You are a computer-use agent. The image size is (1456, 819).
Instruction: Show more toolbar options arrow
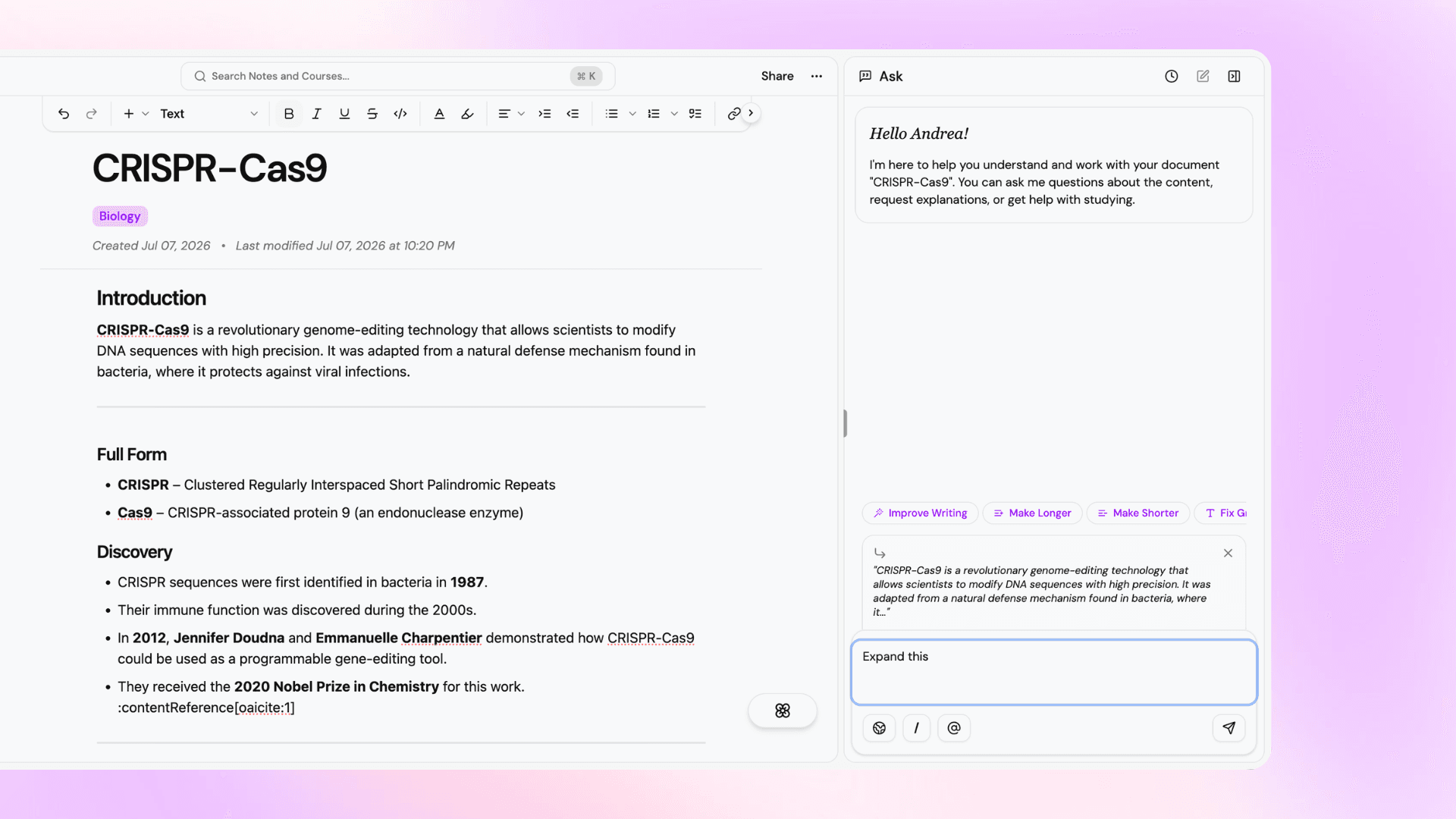tap(751, 113)
